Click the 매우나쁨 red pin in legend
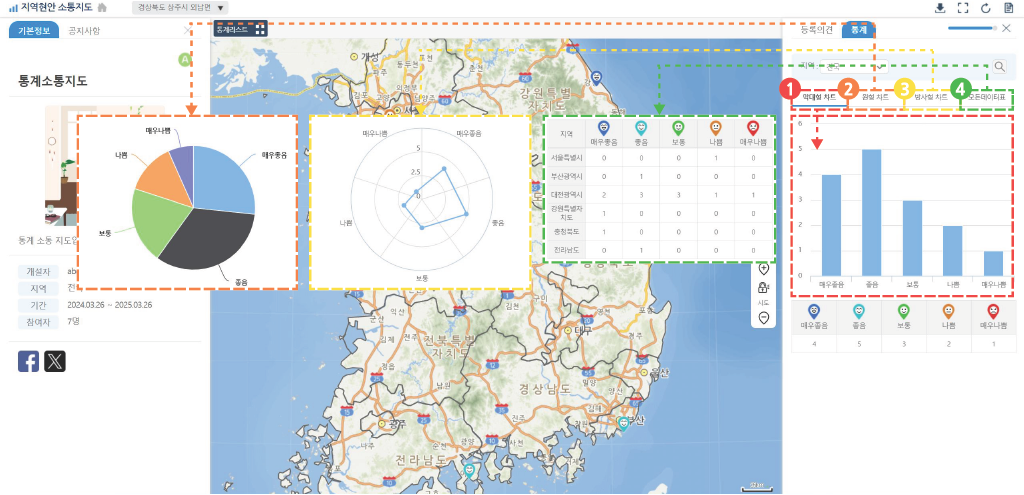 tap(993, 311)
